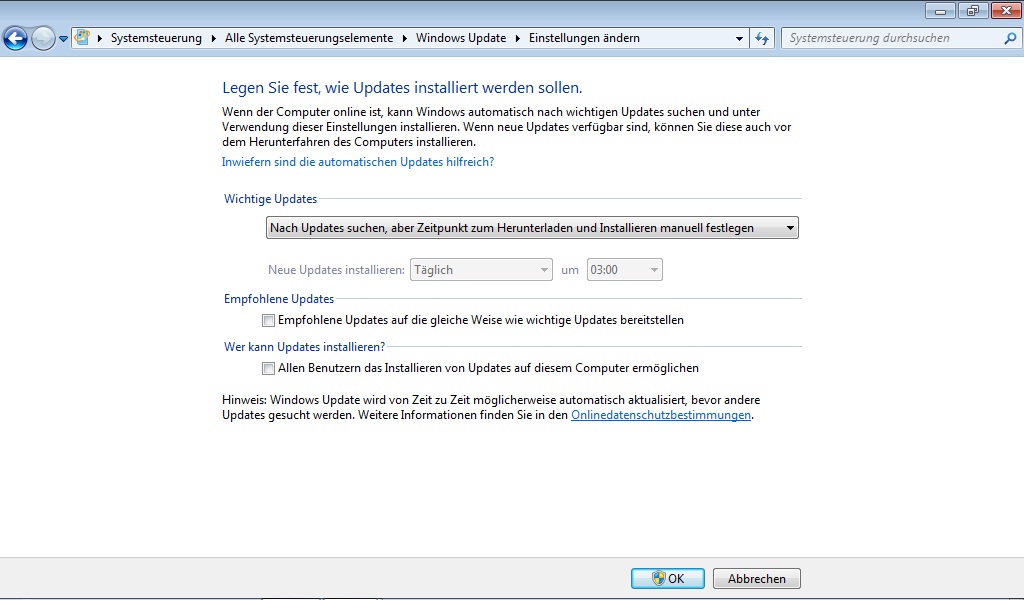This screenshot has height=600, width=1024.
Task: Click the Control Panel icon in address bar
Action: click(82, 37)
